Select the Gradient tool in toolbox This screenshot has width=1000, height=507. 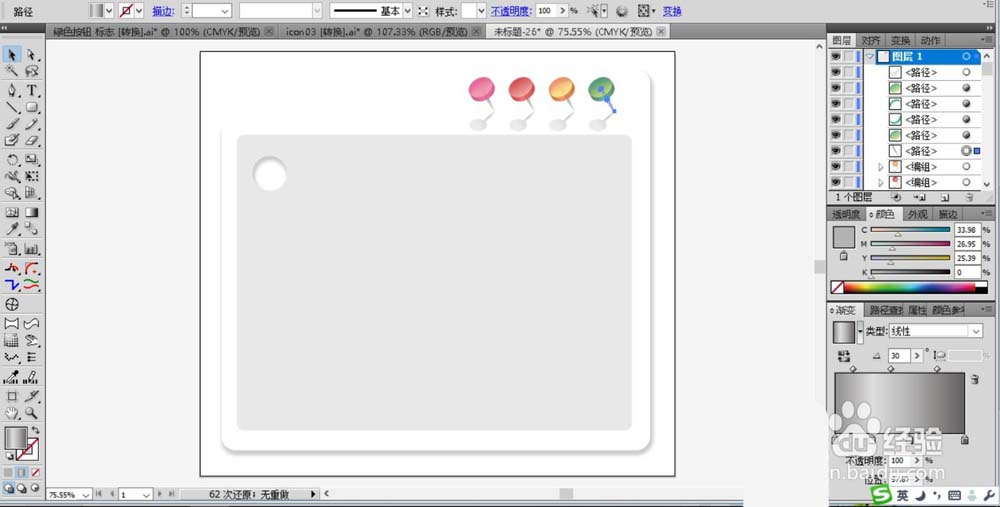[x=31, y=212]
